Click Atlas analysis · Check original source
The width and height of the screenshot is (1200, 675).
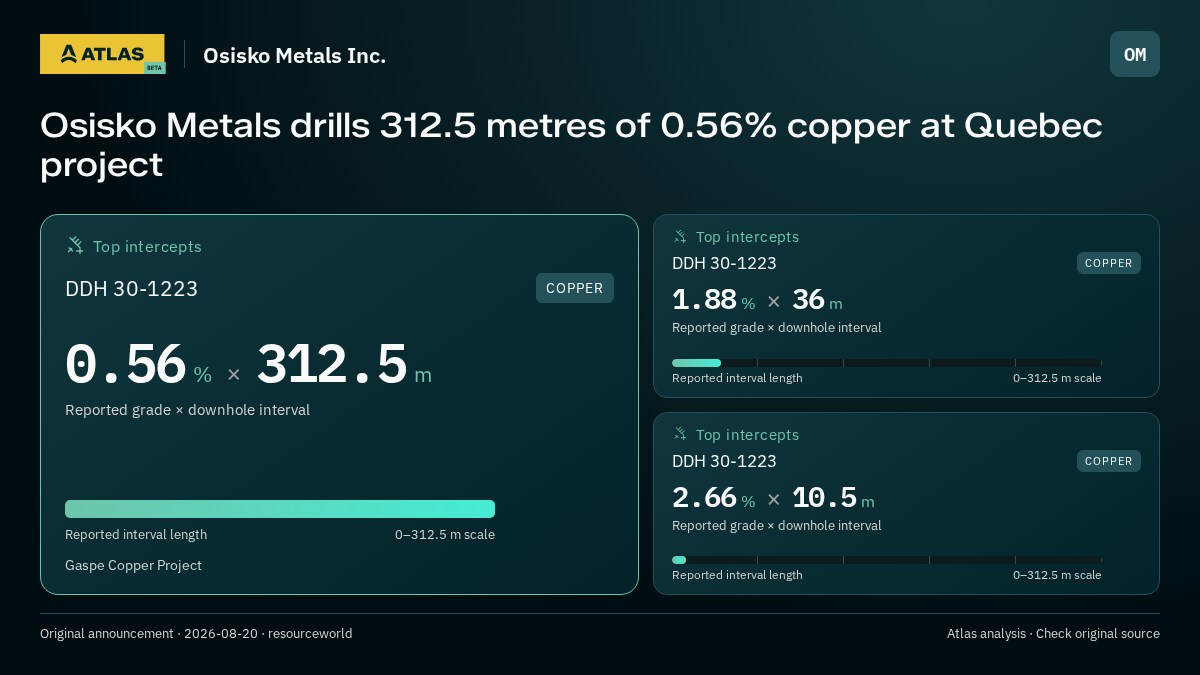(x=1053, y=633)
